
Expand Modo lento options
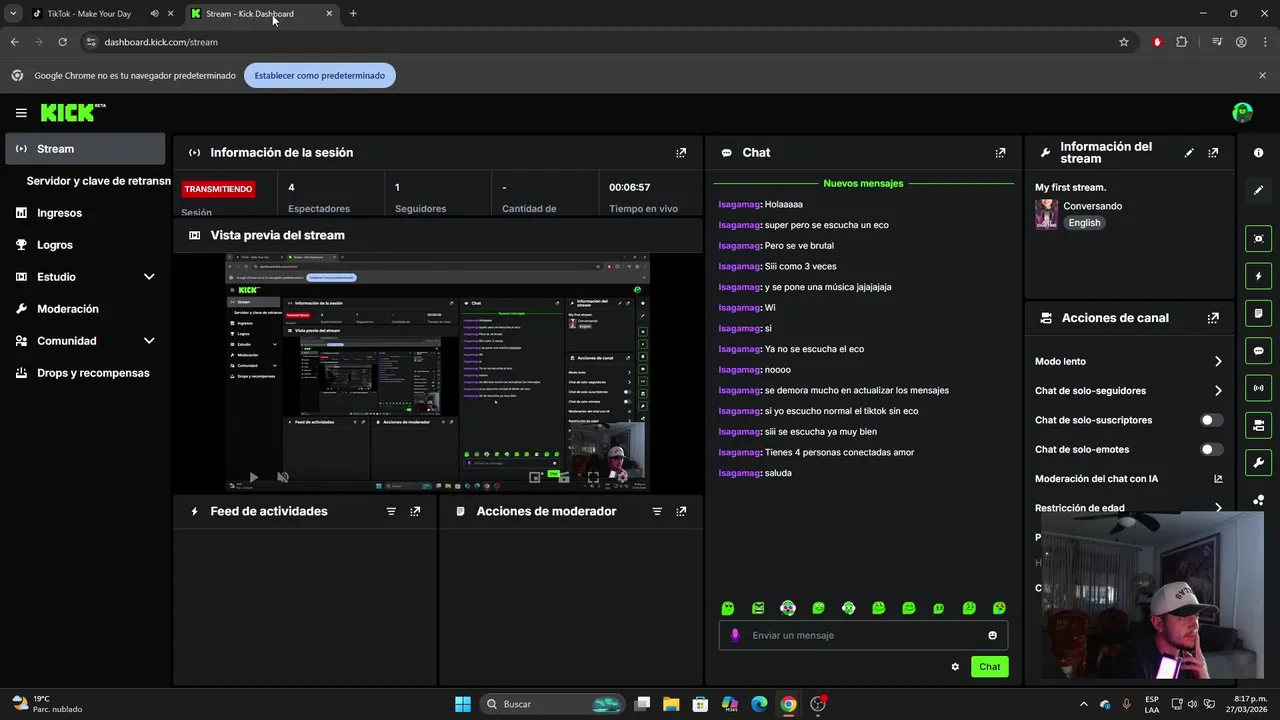1217,362
